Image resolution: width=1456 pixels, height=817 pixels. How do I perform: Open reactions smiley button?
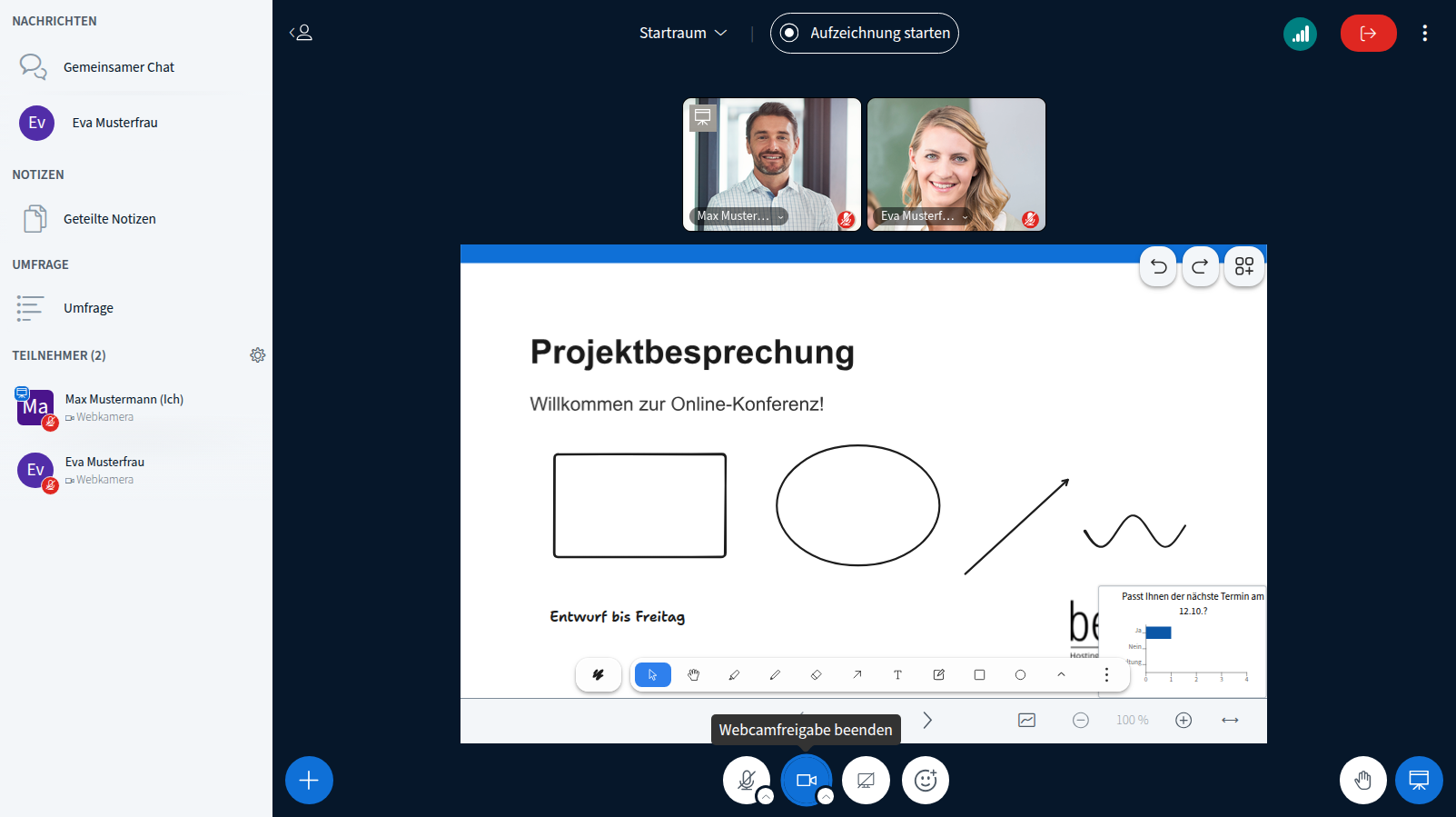tap(926, 781)
